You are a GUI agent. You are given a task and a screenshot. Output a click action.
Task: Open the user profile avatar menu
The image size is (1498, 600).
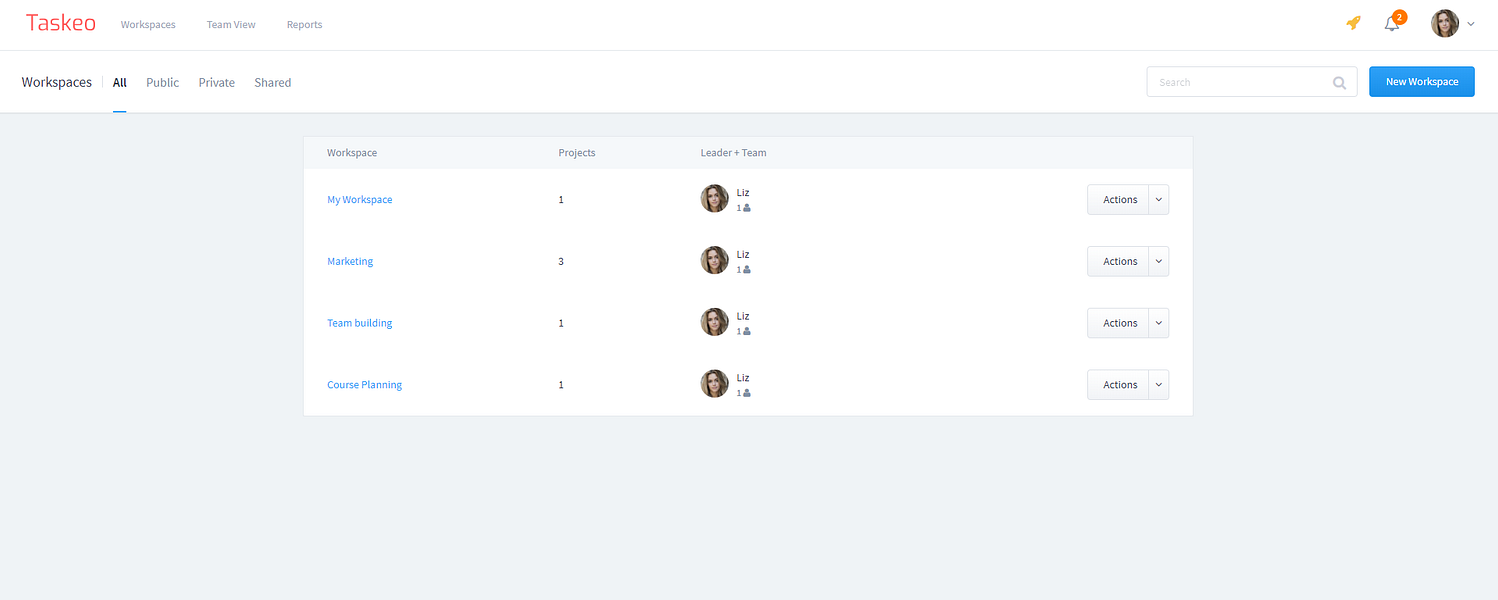point(1445,24)
